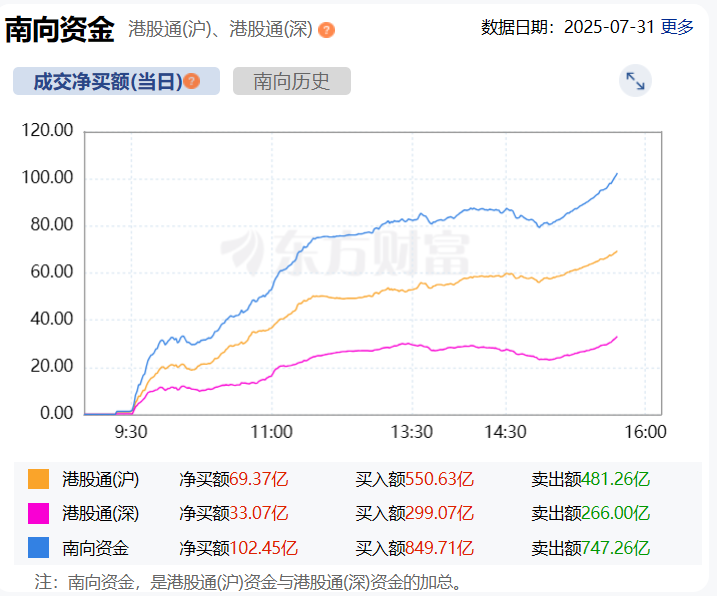Image resolution: width=717 pixels, height=596 pixels.
Task: Click the 40.00 y-axis label
Action: coord(52,319)
